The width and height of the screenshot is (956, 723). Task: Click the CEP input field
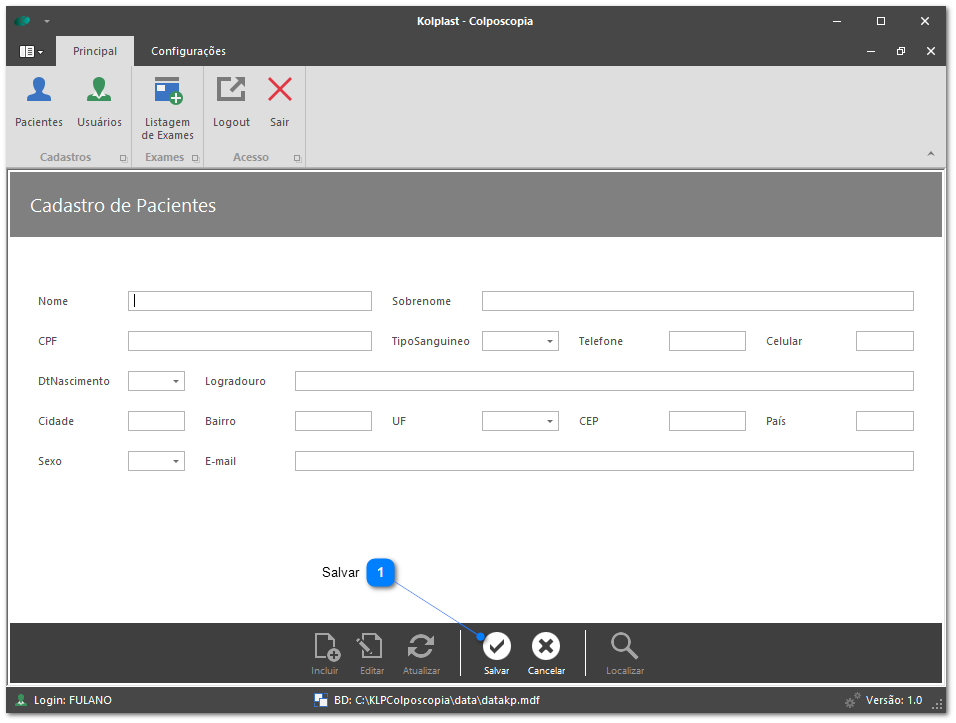coord(707,421)
